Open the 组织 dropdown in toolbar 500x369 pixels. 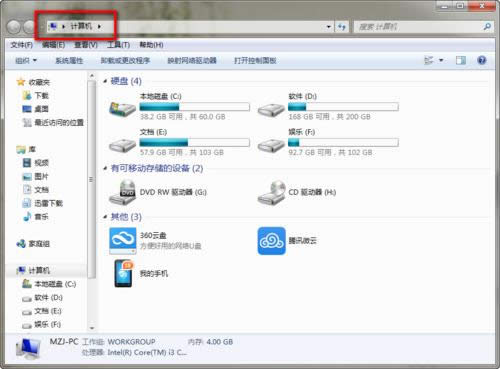(26, 60)
